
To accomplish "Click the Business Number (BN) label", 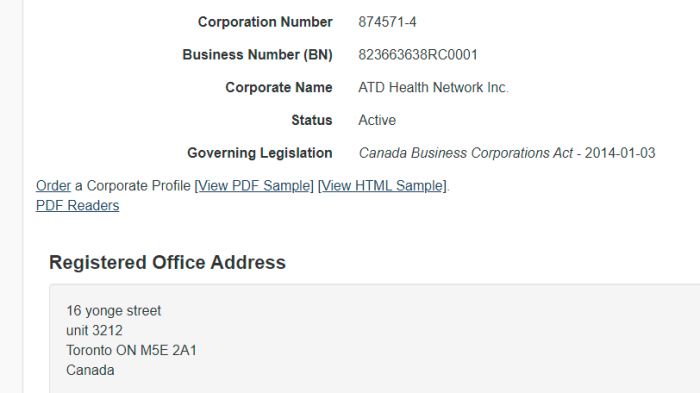I will tap(258, 55).
